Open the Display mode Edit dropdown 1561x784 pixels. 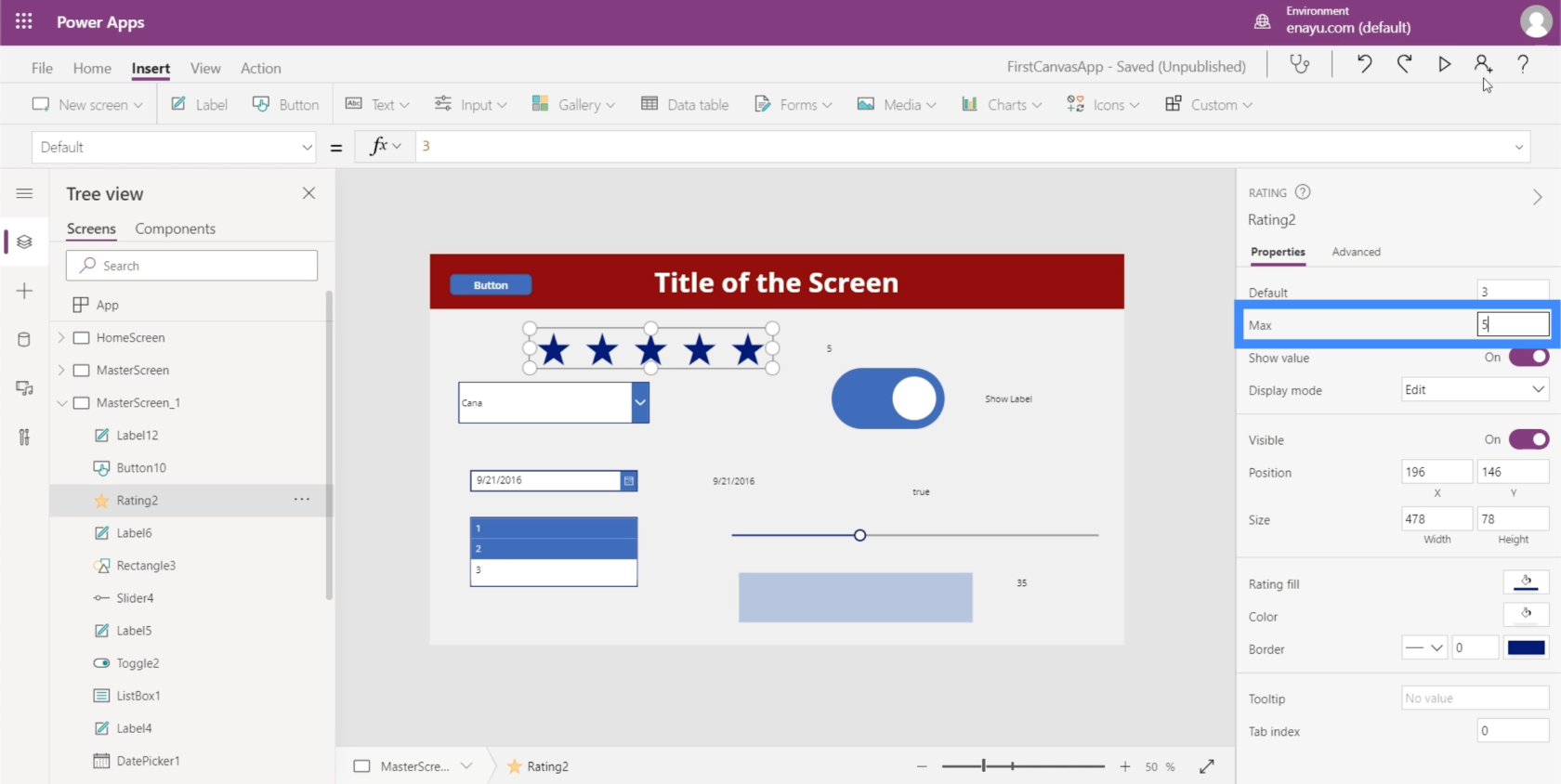tap(1475, 390)
